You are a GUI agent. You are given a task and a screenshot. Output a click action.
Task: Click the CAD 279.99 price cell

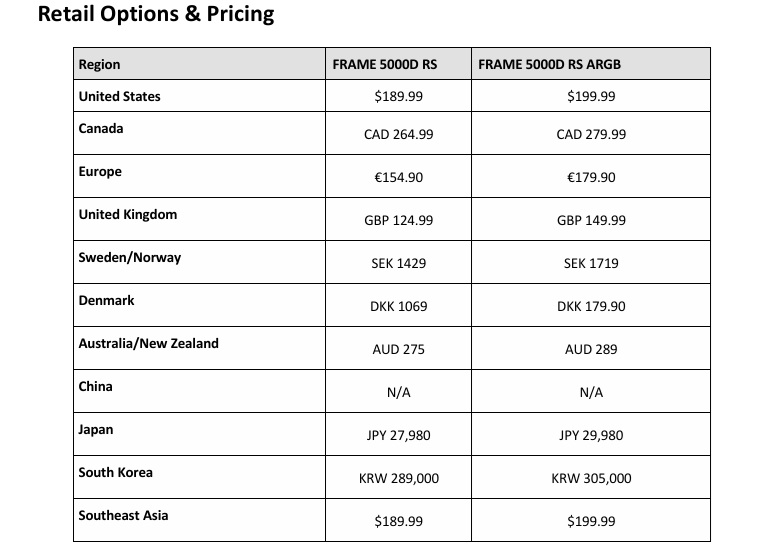[591, 134]
